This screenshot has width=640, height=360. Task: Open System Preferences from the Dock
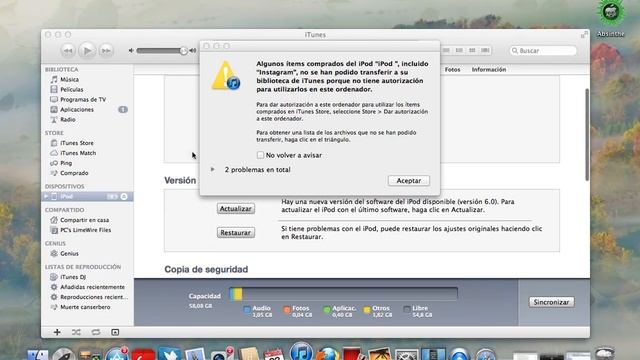click(407, 355)
